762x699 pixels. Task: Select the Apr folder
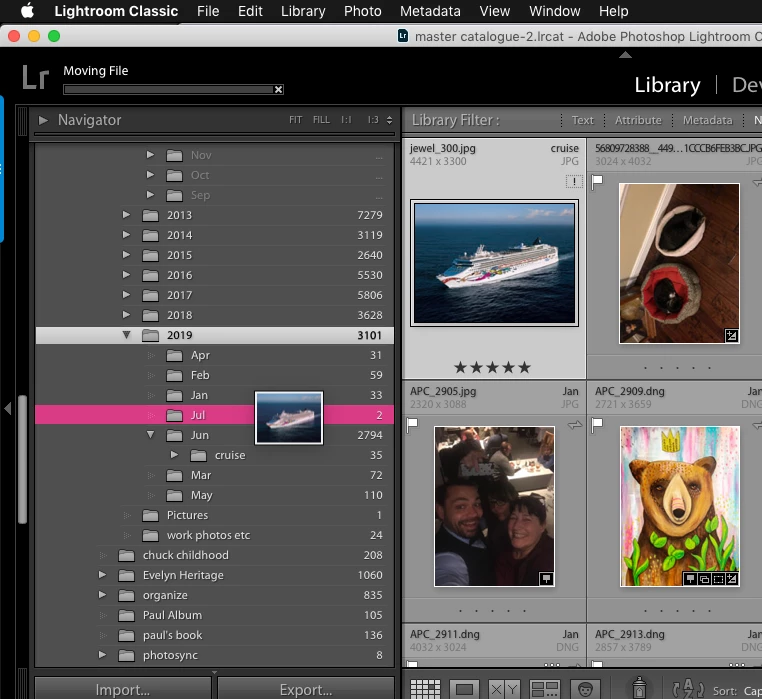click(214, 355)
